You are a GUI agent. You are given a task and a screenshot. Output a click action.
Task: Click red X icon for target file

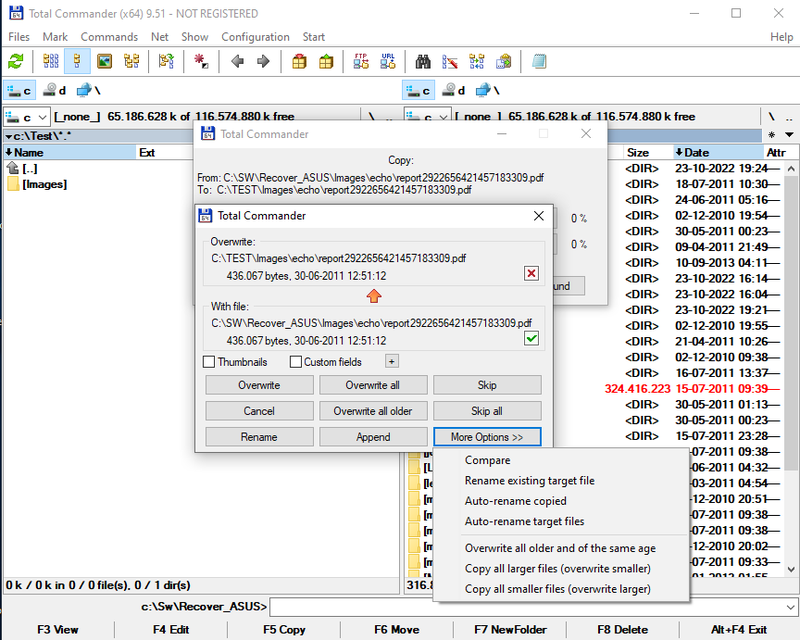531,273
